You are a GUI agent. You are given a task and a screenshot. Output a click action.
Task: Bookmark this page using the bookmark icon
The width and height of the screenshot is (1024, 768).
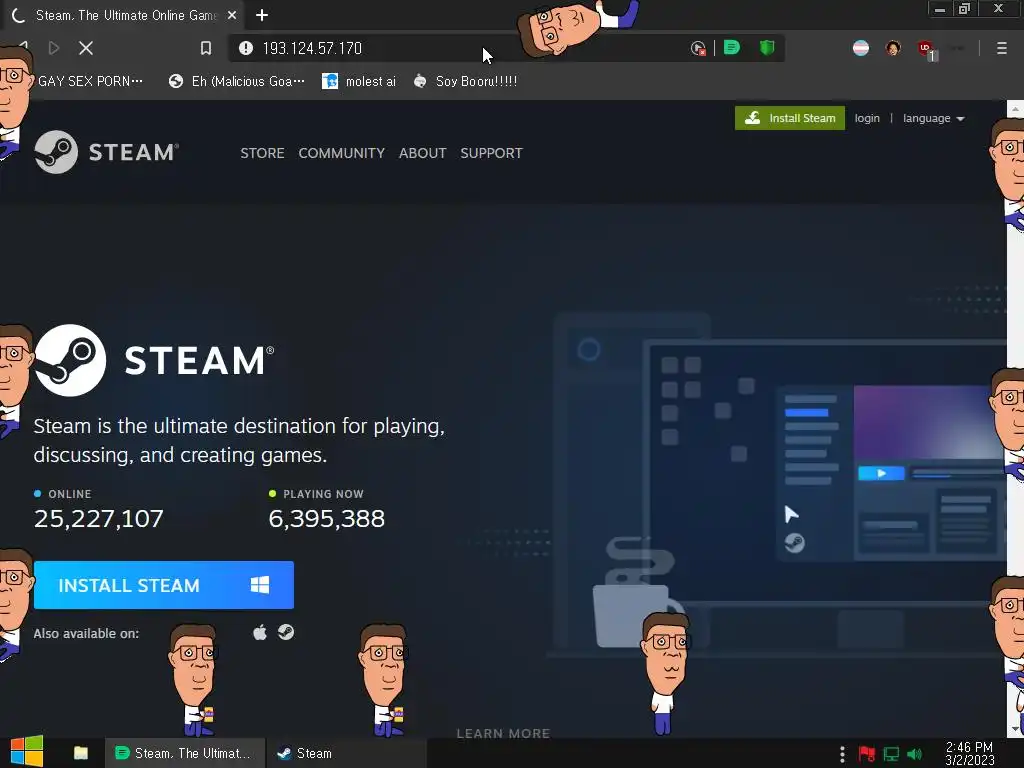click(206, 48)
